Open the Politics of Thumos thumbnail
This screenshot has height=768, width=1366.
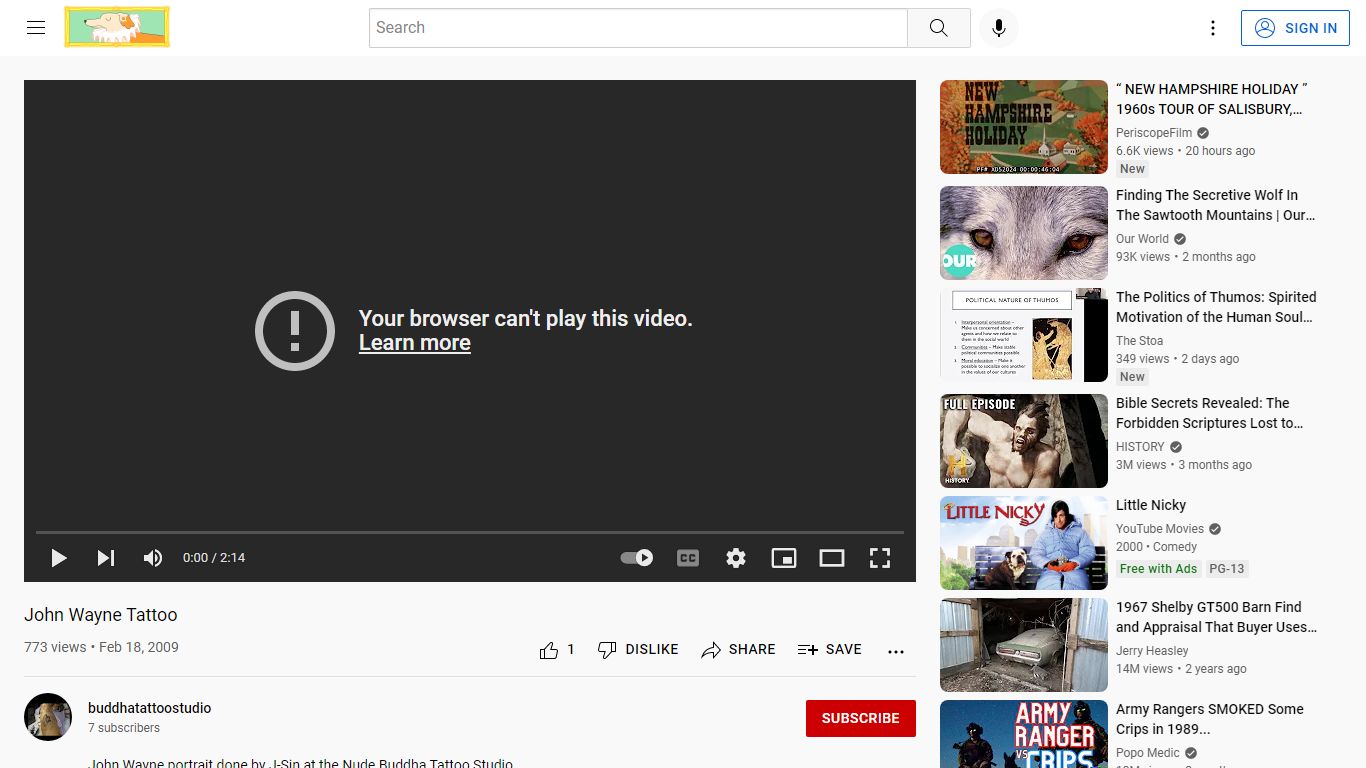click(x=1024, y=335)
